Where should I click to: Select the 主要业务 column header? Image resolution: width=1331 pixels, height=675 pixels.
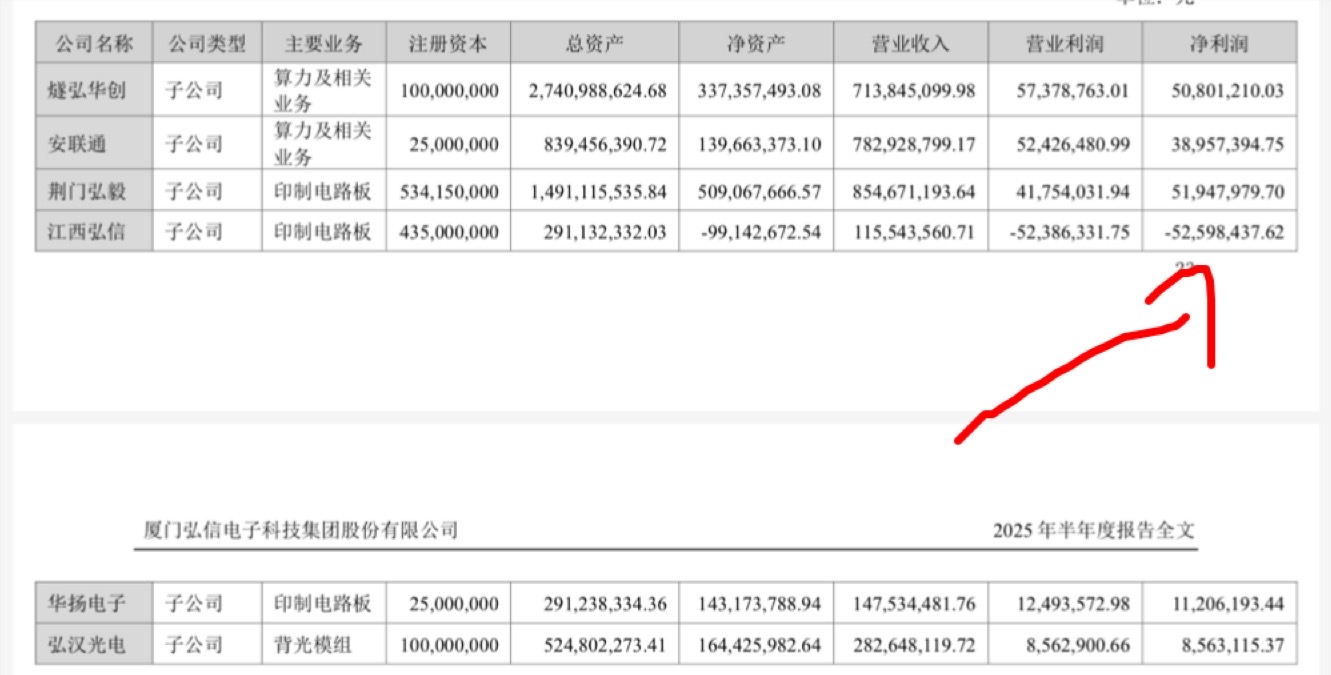coord(323,44)
